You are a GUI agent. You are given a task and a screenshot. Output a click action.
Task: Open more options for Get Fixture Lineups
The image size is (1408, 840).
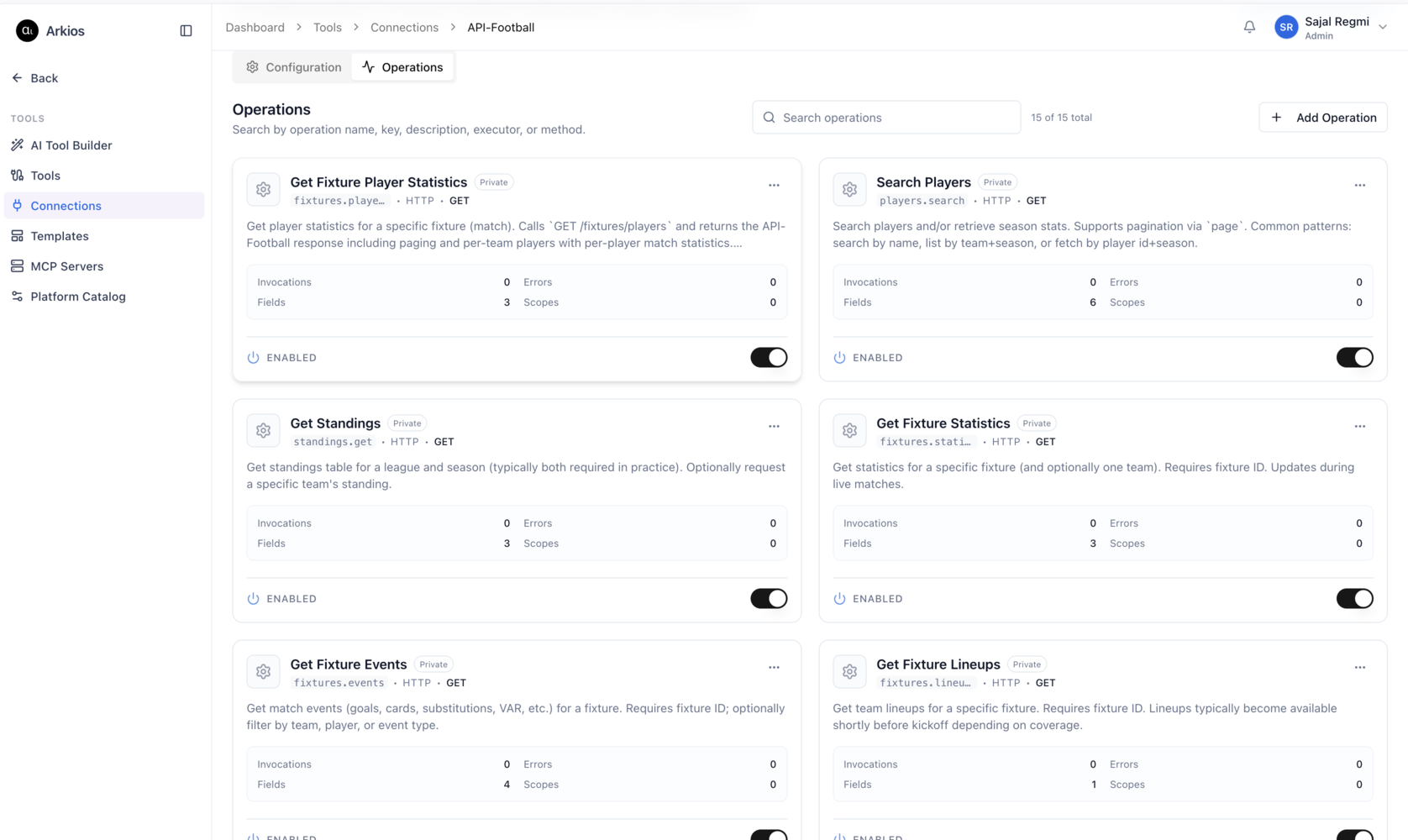(x=1360, y=668)
